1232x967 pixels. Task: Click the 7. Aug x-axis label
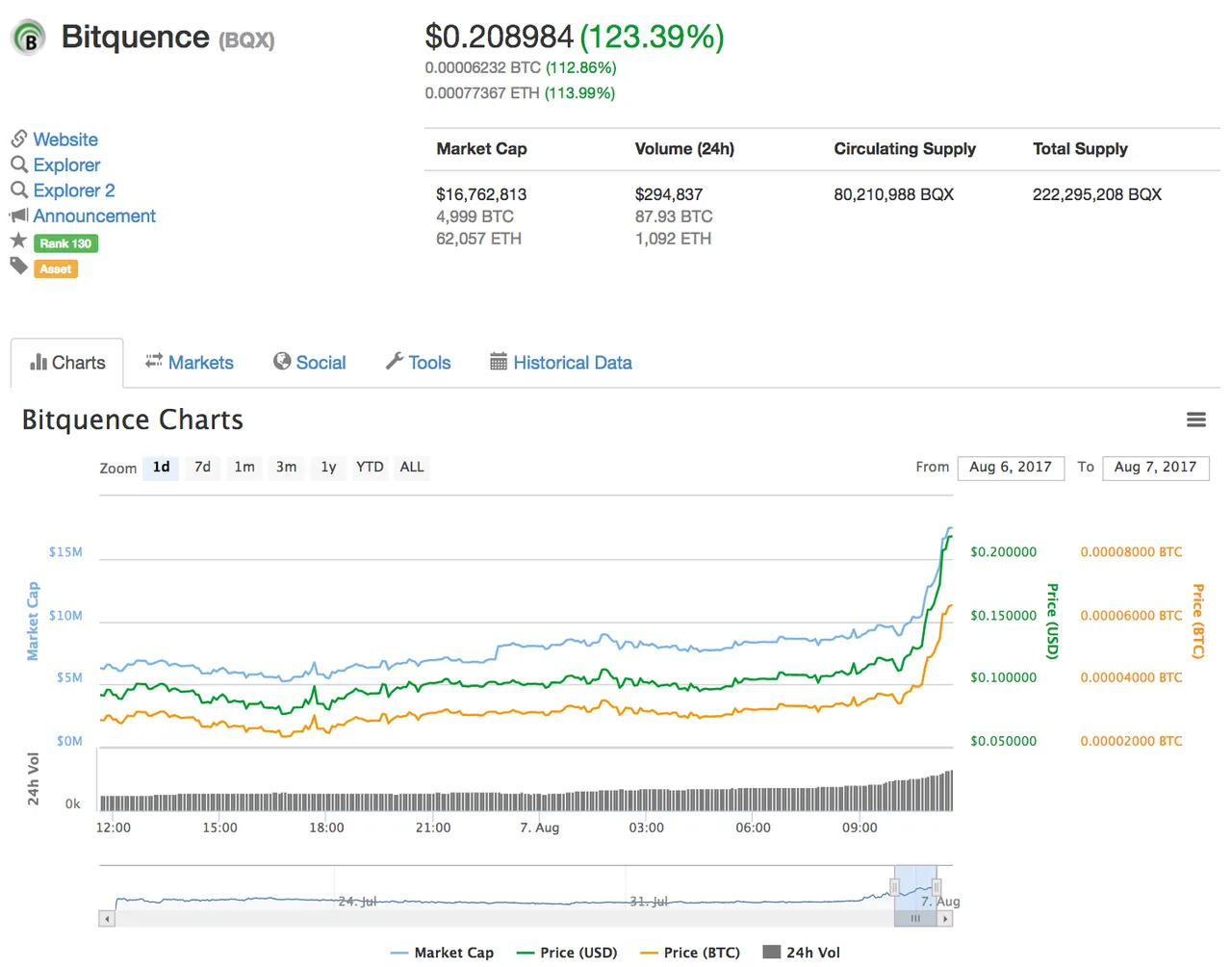(539, 827)
